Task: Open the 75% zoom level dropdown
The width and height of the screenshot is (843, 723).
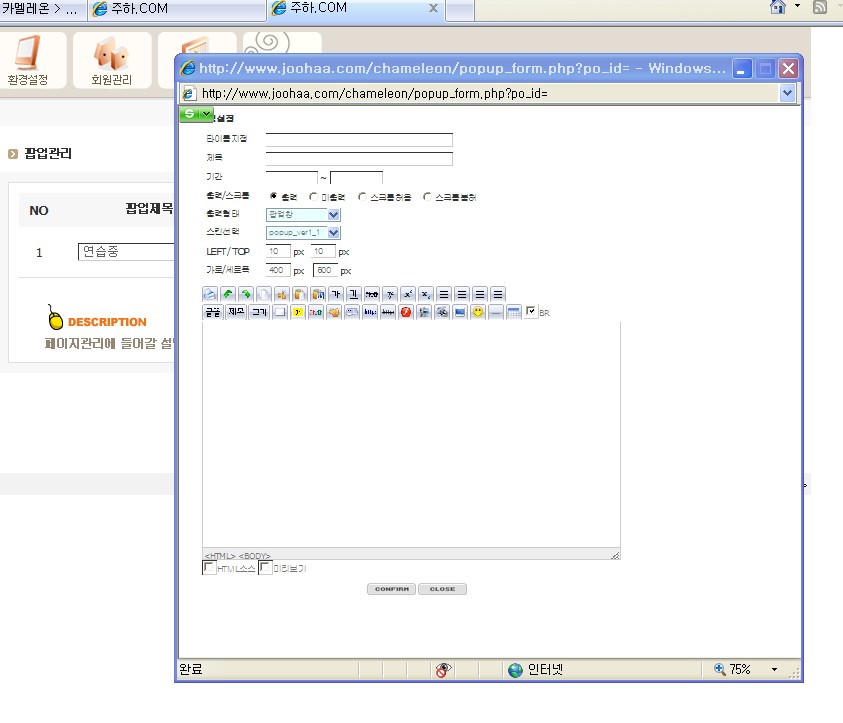Action: [x=774, y=669]
